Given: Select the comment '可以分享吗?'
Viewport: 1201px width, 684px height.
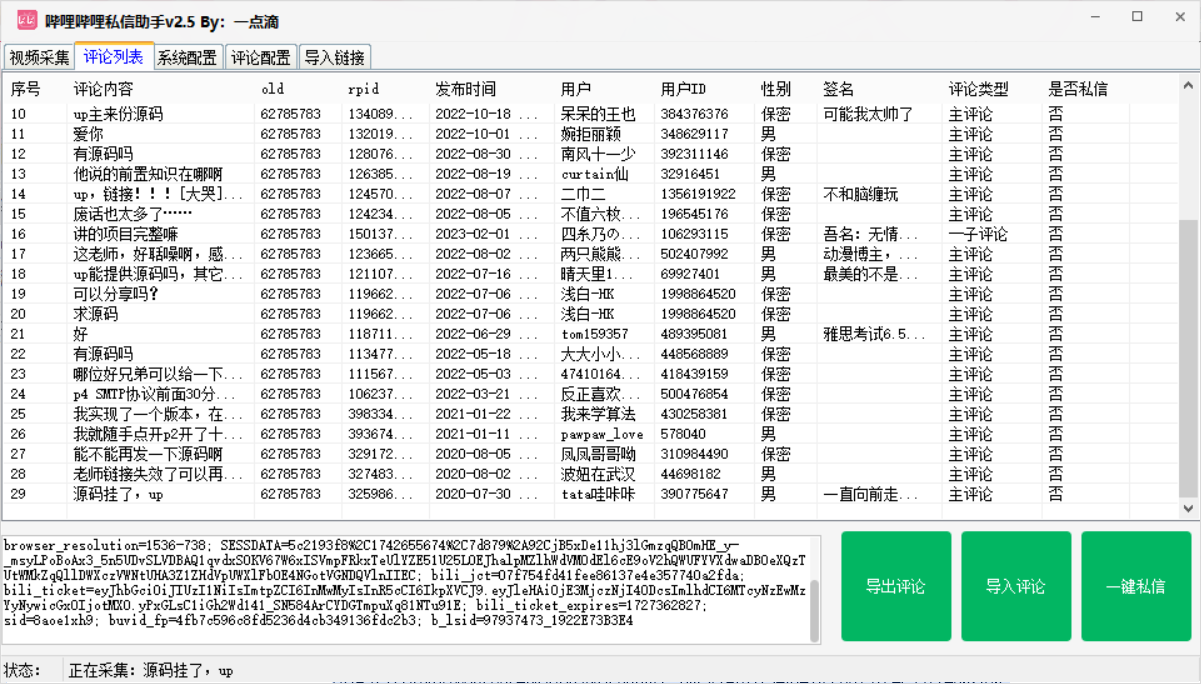Looking at the screenshot, I should [x=116, y=294].
